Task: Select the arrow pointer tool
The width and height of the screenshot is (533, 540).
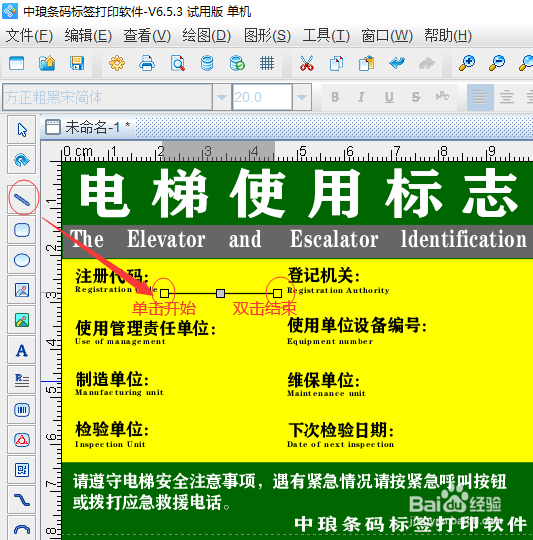Action: coord(22,130)
